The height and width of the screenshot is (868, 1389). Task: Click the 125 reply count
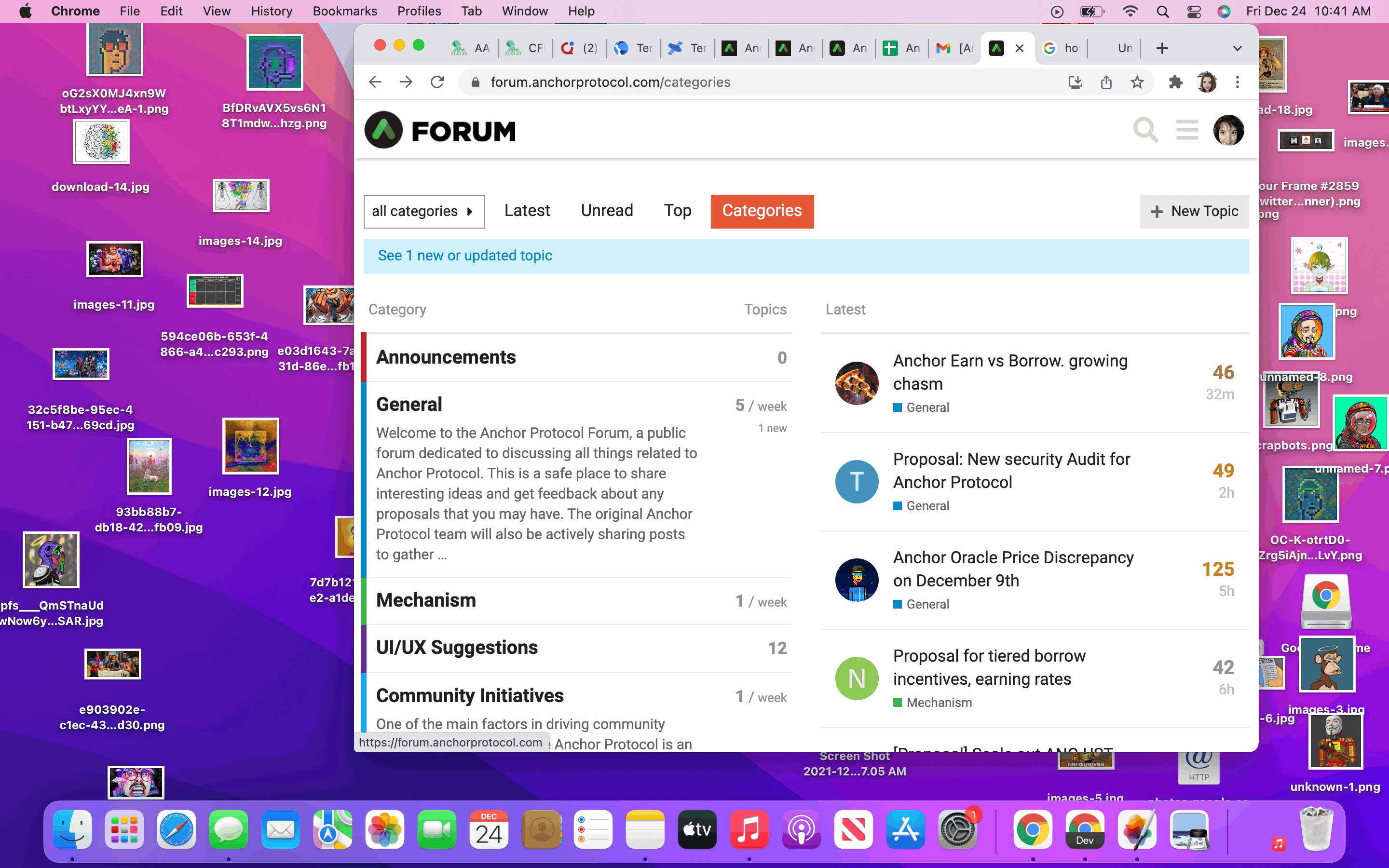(1217, 569)
